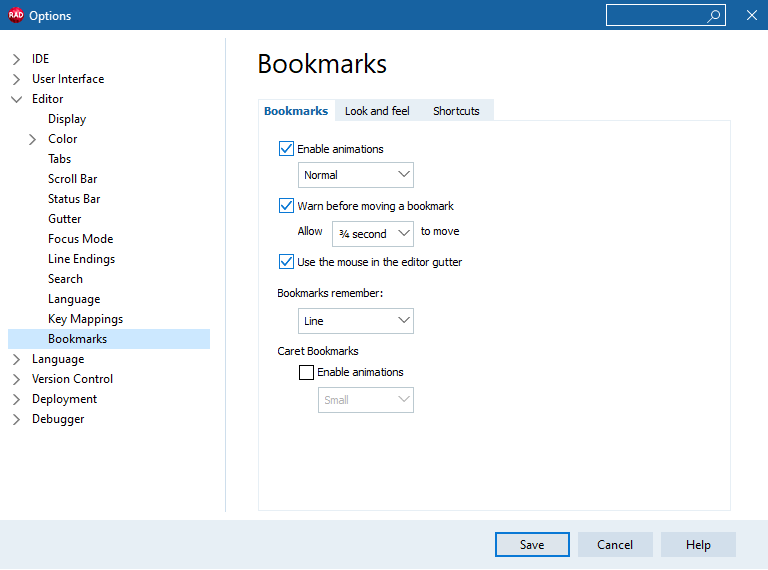Focus the options search field
768x570 pixels.
click(x=665, y=15)
